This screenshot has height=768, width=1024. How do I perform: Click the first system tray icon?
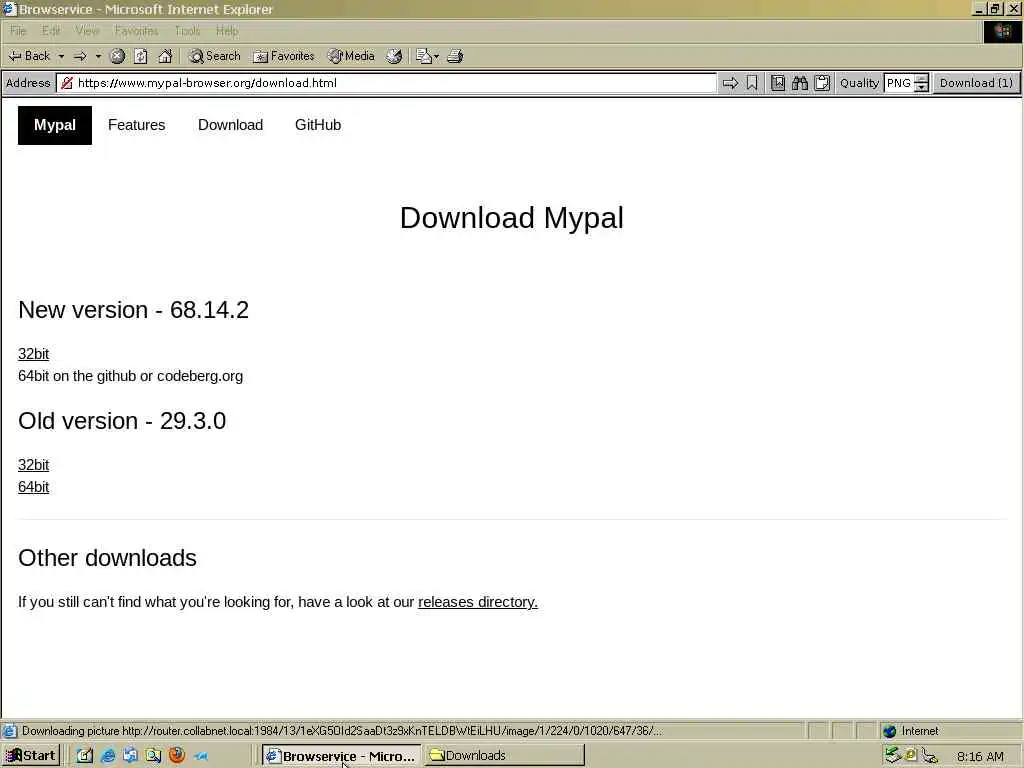(x=893, y=755)
